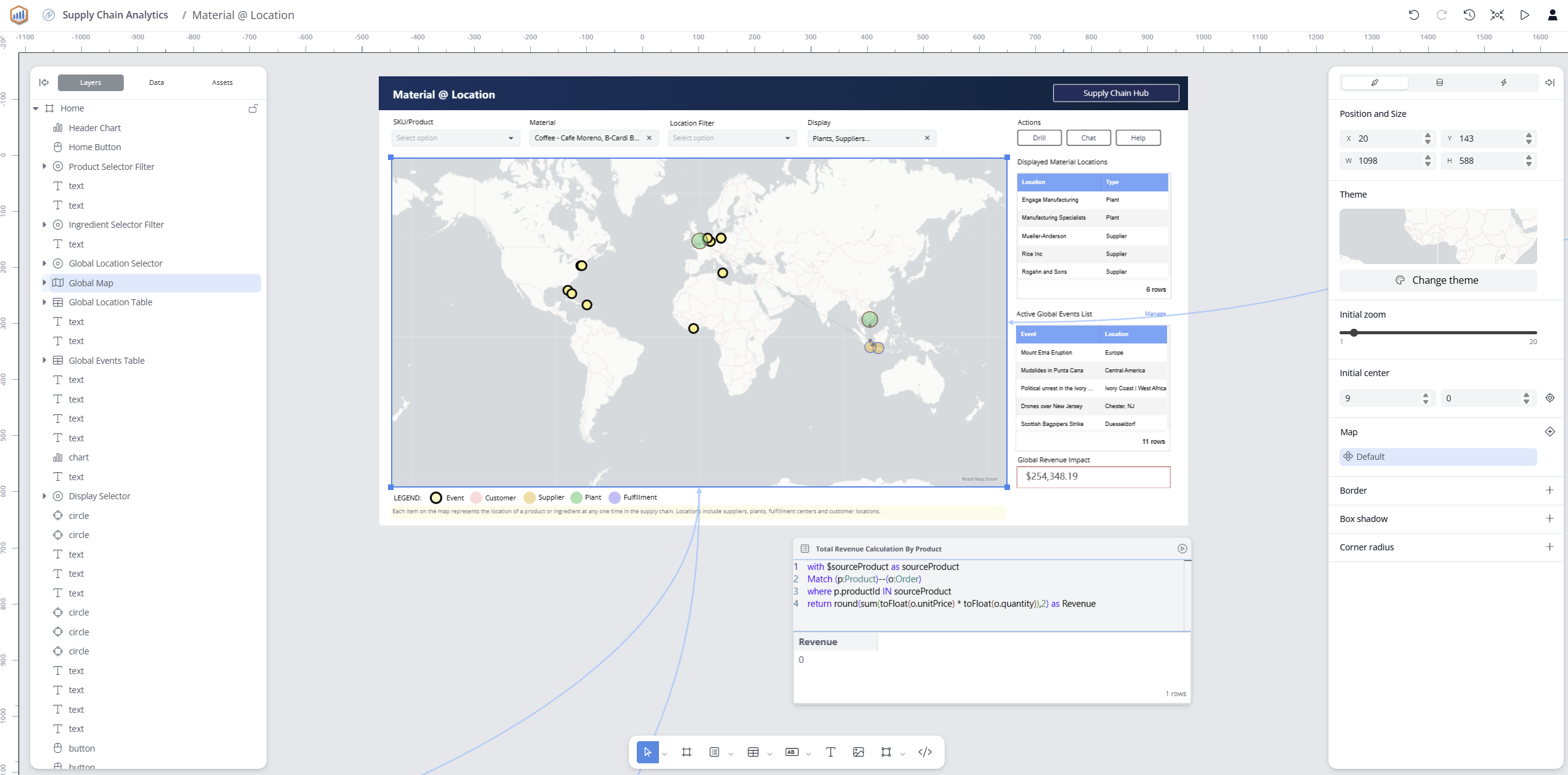Viewport: 1568px width, 775px height.
Task: Expand Ingredient Selector Filter layer
Action: tap(44, 225)
